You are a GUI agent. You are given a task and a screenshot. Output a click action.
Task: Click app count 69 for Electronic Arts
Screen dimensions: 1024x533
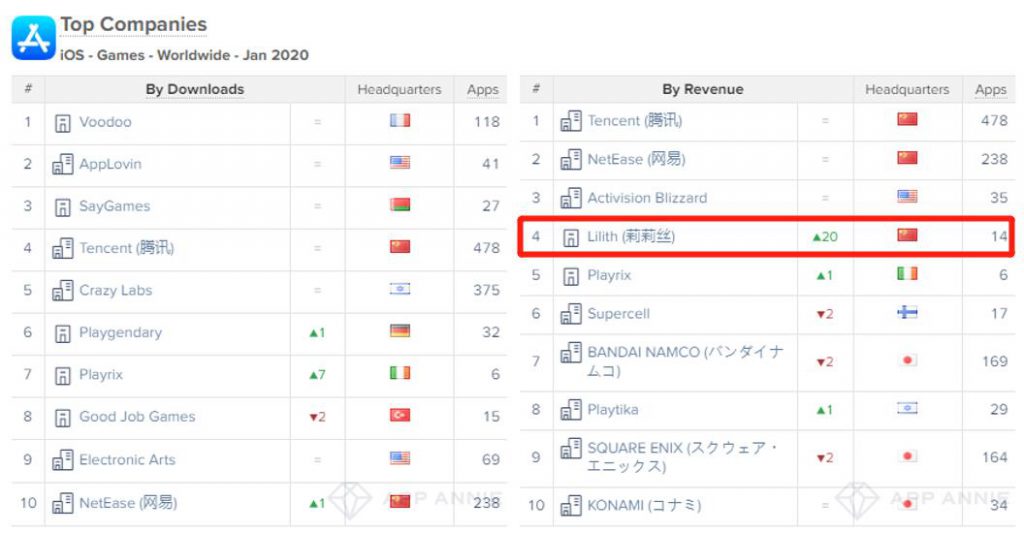tap(490, 460)
